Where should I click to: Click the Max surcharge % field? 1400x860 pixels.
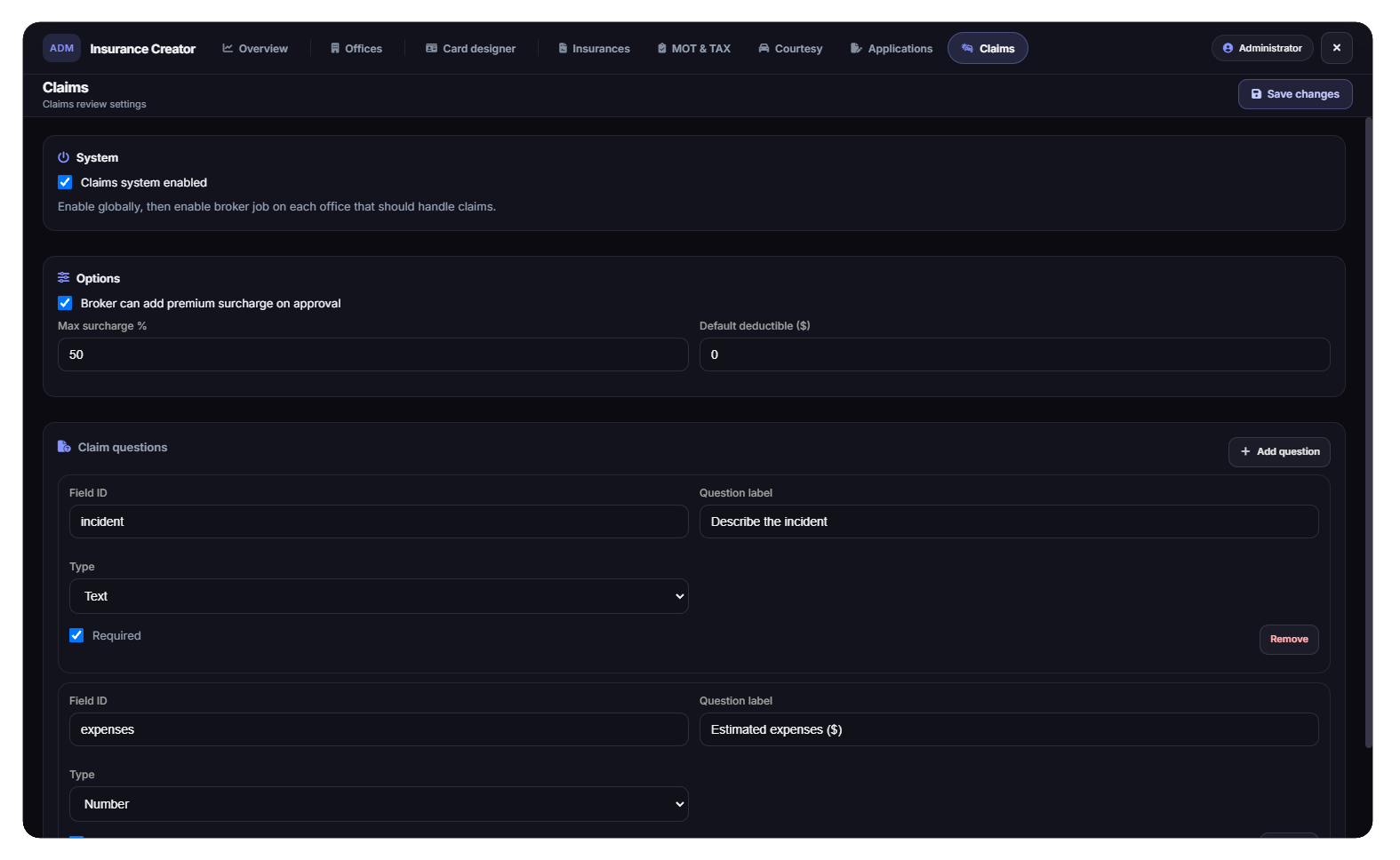point(373,354)
